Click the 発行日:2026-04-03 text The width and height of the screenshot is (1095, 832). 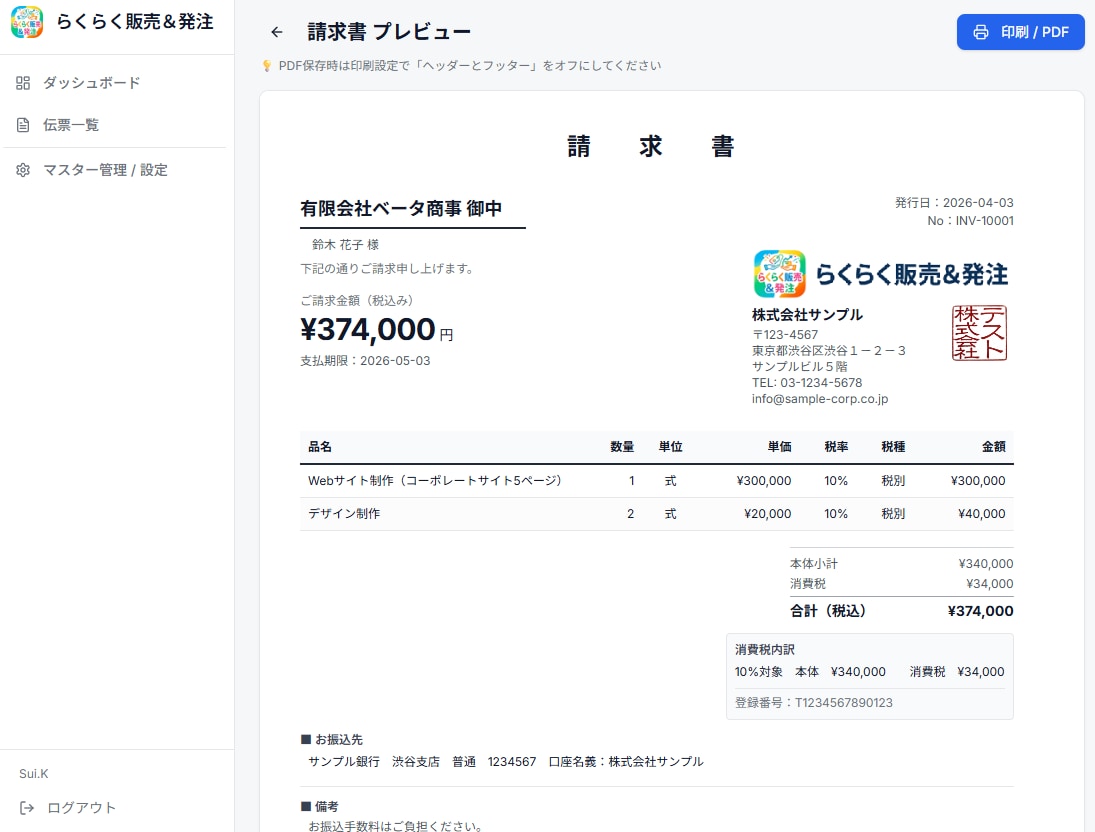[954, 203]
